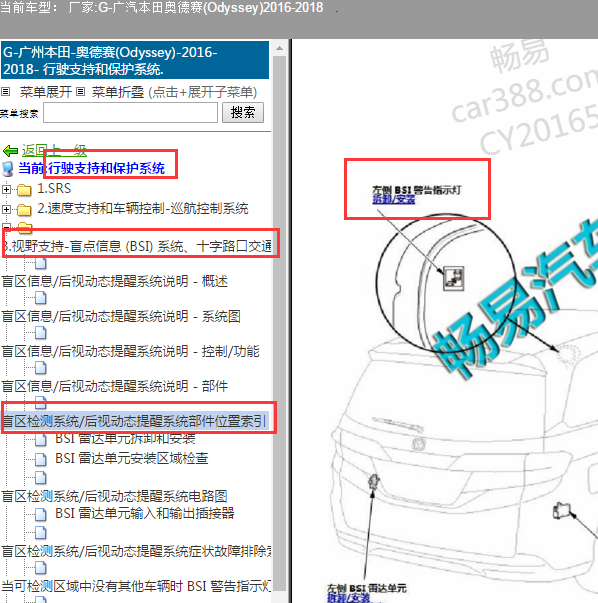This screenshot has height=603, width=598.
Task: Open BSI 雷达单元输入和输出插接器 page
Action: (x=145, y=513)
